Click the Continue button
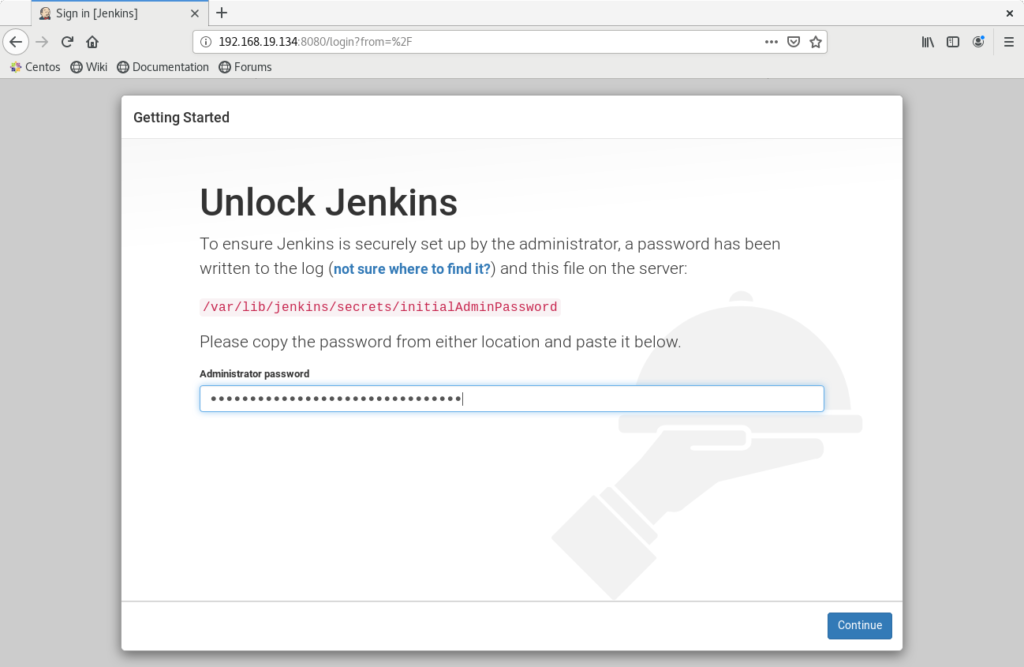This screenshot has height=667, width=1024. point(859,625)
